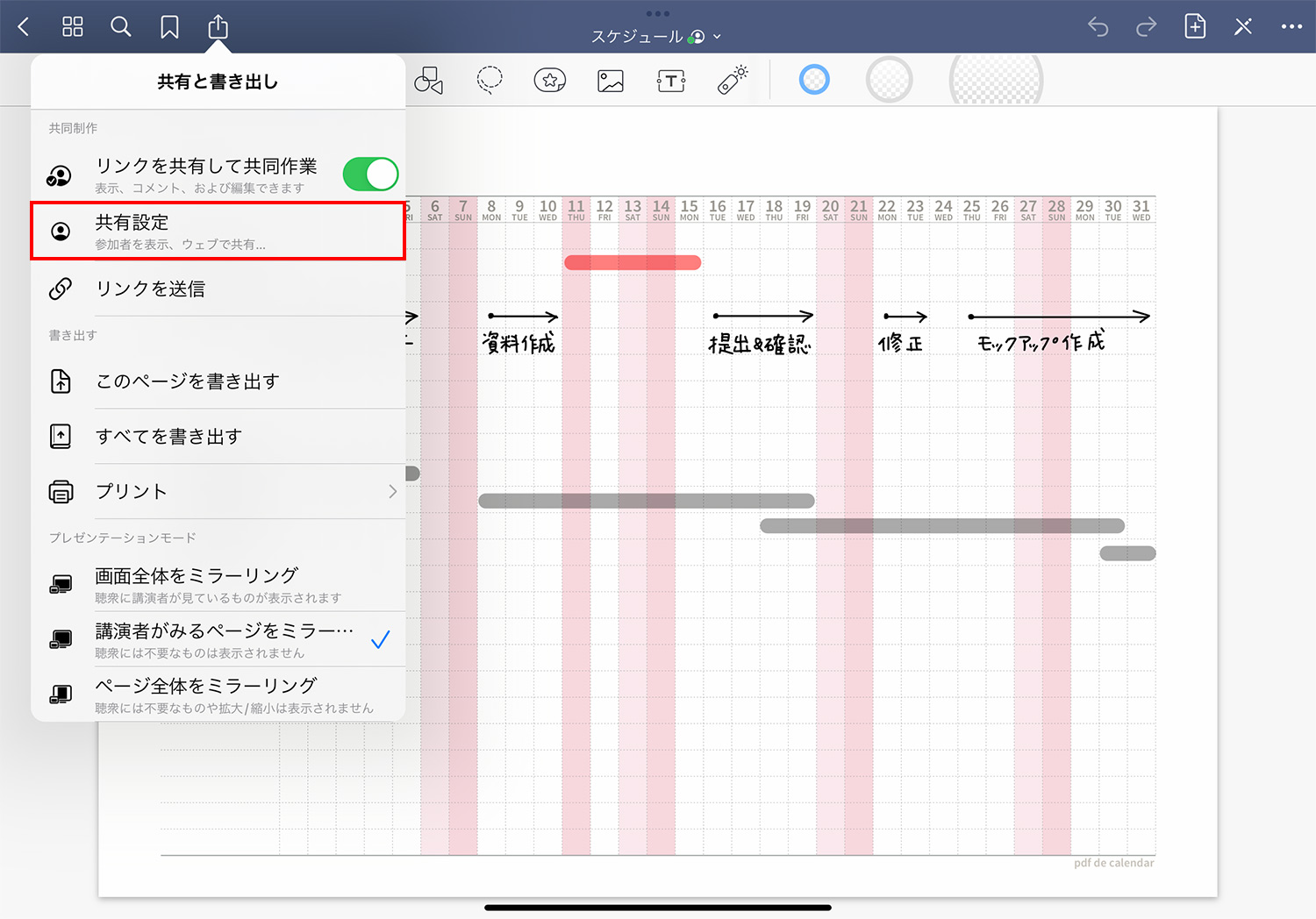Viewport: 1316px width, 919px height.
Task: Tap the handwritten 資料作成 note
Action: click(x=519, y=343)
